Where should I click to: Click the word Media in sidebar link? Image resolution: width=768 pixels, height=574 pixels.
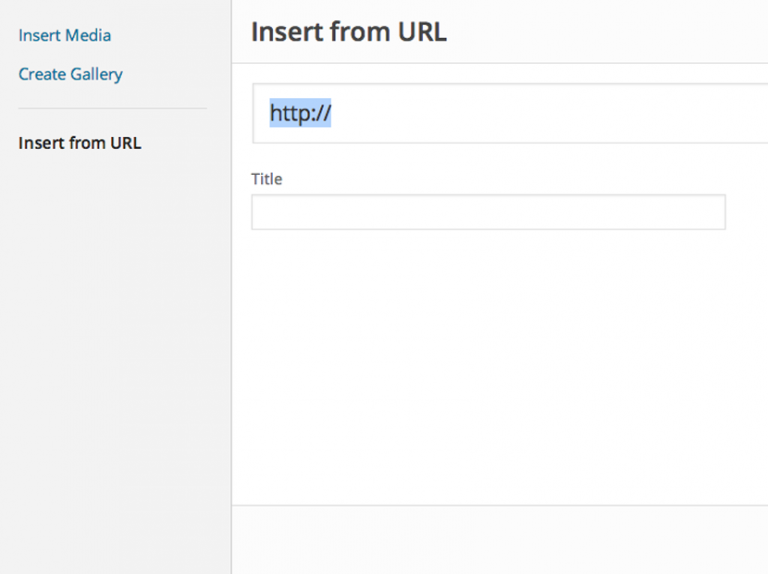[88, 36]
